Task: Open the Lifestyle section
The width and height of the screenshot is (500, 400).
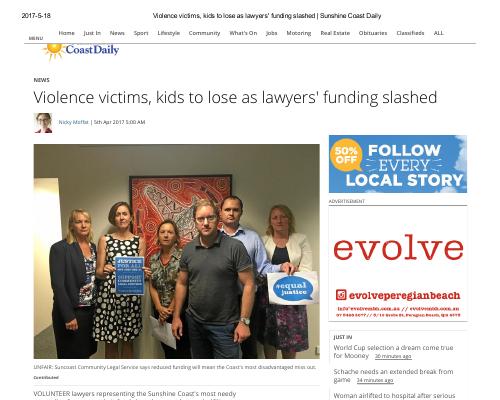Action: tap(169, 33)
